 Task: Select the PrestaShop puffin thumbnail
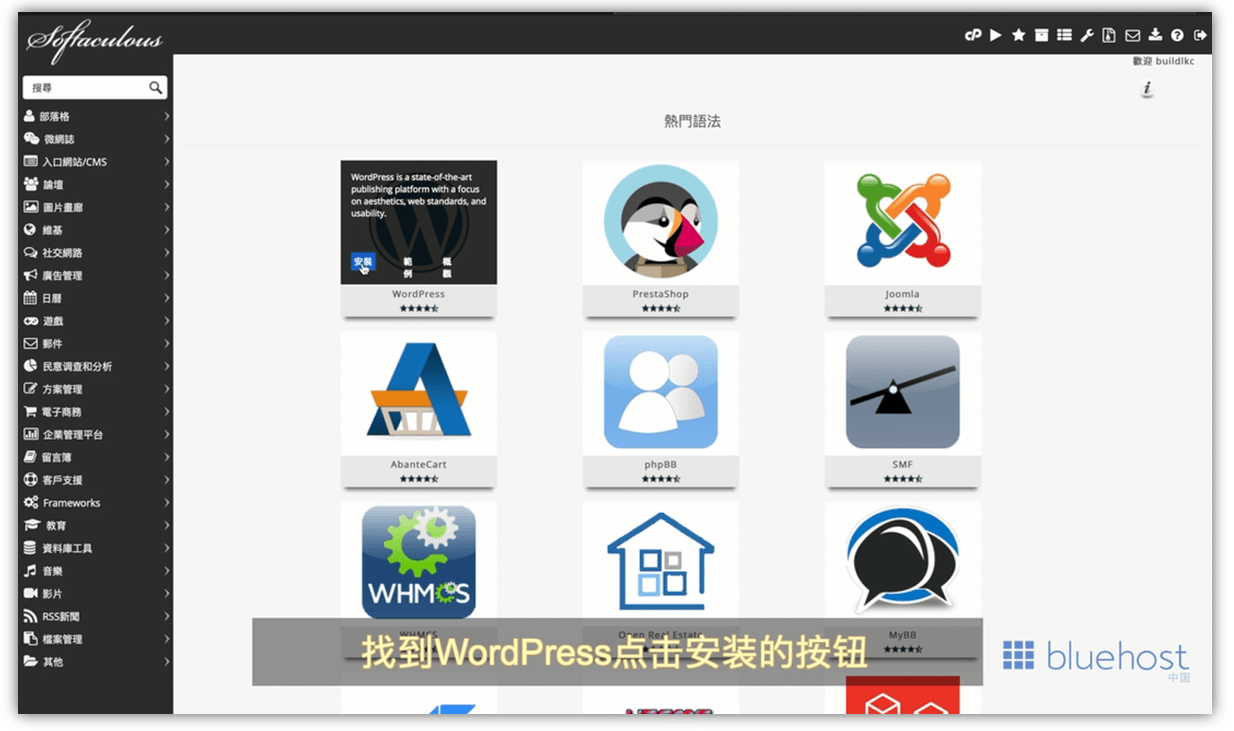[x=661, y=222]
